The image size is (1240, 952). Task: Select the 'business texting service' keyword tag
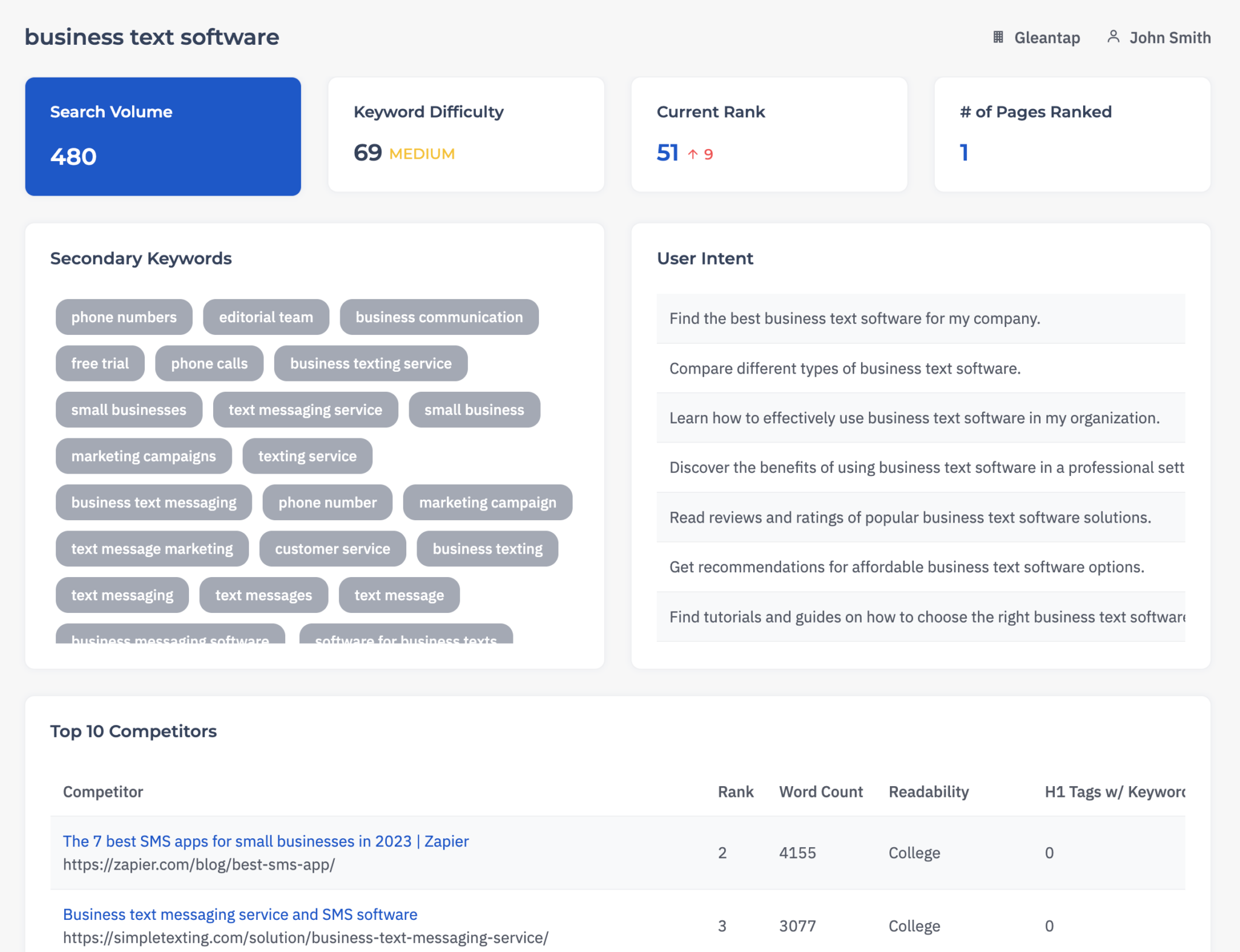(371, 363)
